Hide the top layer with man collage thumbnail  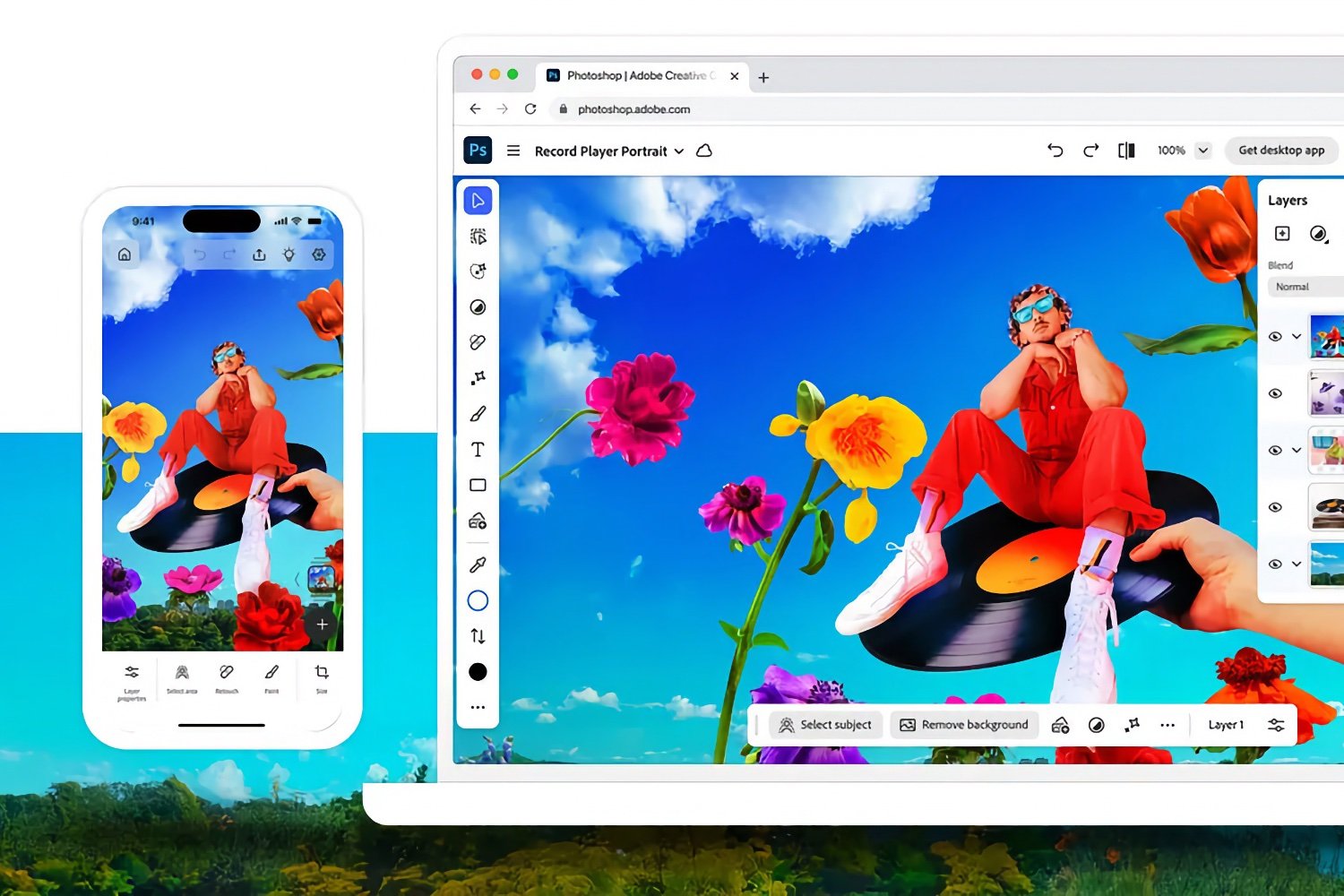coord(1275,337)
